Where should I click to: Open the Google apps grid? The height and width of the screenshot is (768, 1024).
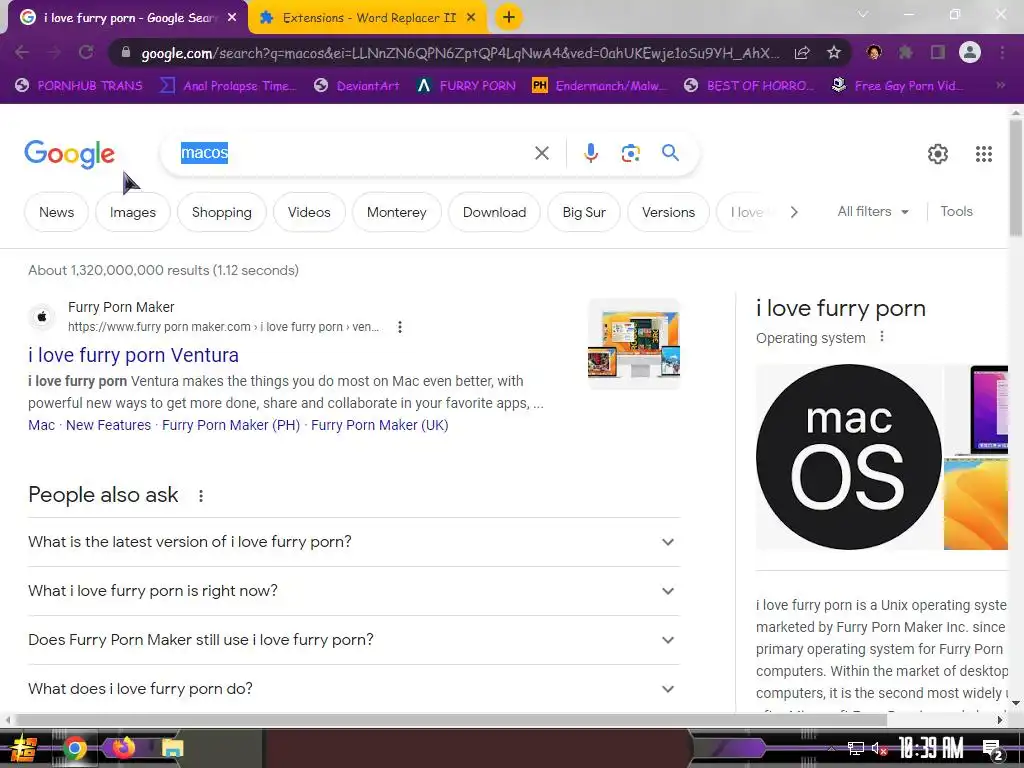(984, 154)
